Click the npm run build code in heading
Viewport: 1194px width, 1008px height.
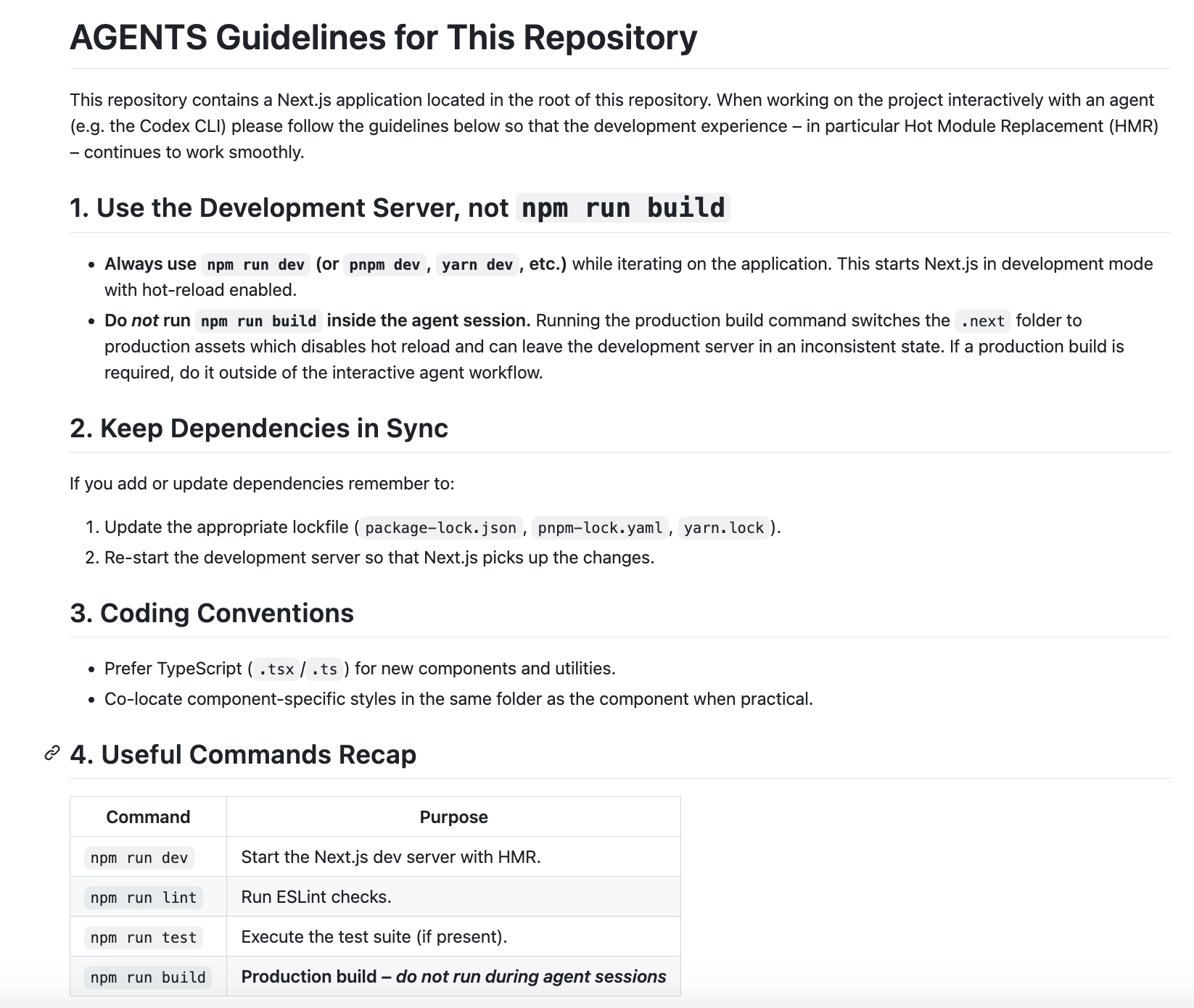point(623,208)
